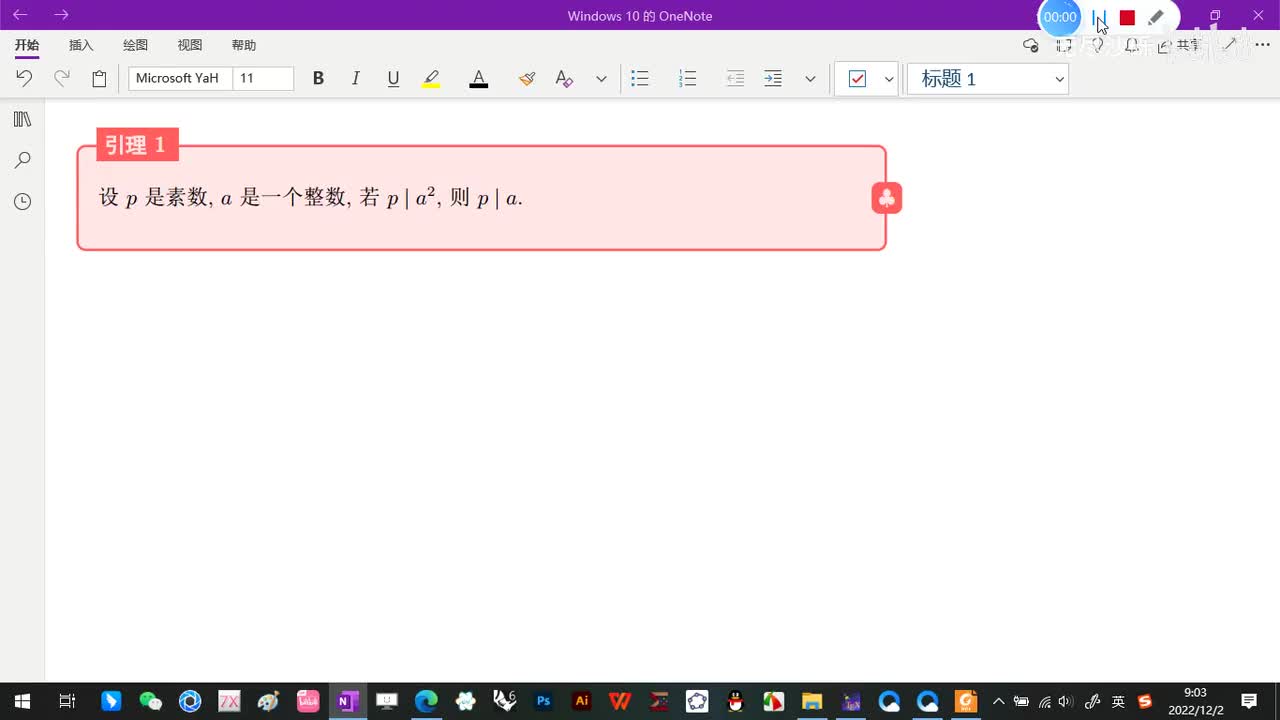Show the notebooks navigation pane
This screenshot has width=1280, height=720.
click(22, 119)
